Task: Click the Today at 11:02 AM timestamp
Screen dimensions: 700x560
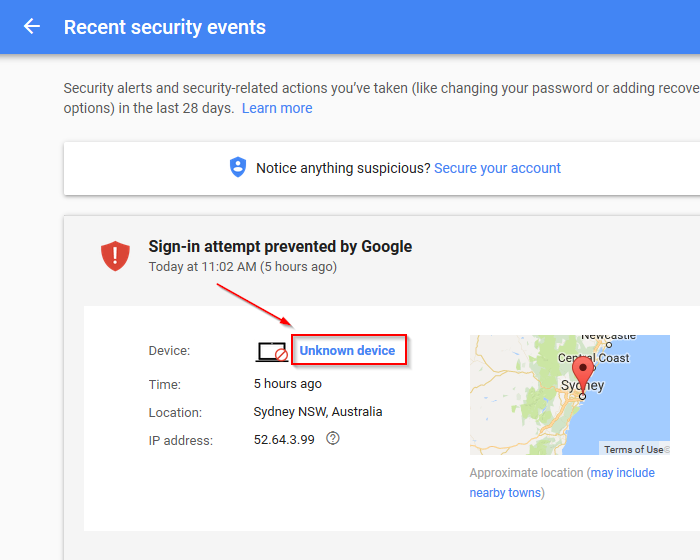Action: tap(242, 267)
